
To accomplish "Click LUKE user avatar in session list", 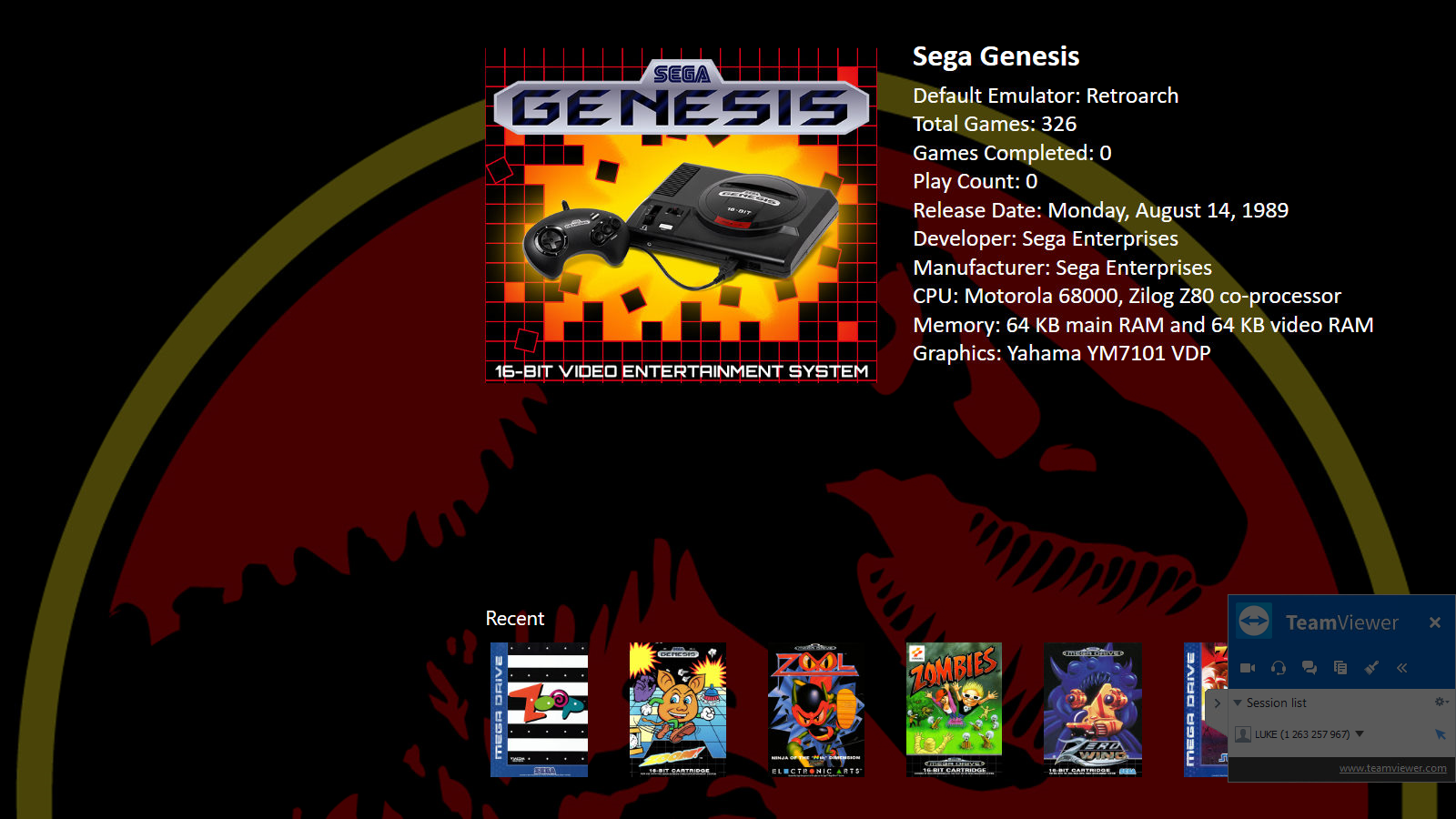I will [1243, 734].
